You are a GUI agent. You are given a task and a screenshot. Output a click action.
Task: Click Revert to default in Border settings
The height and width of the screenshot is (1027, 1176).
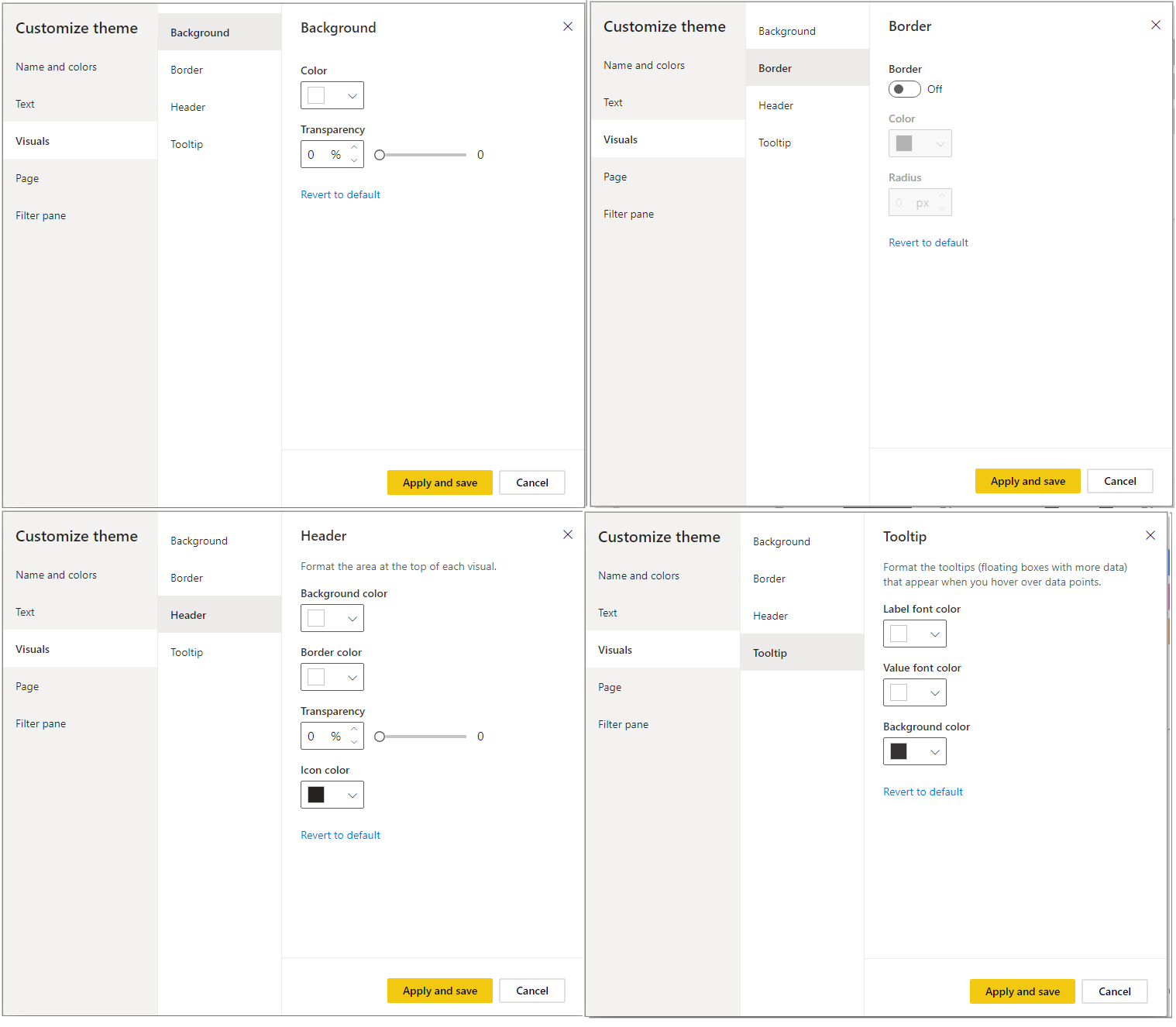[928, 242]
